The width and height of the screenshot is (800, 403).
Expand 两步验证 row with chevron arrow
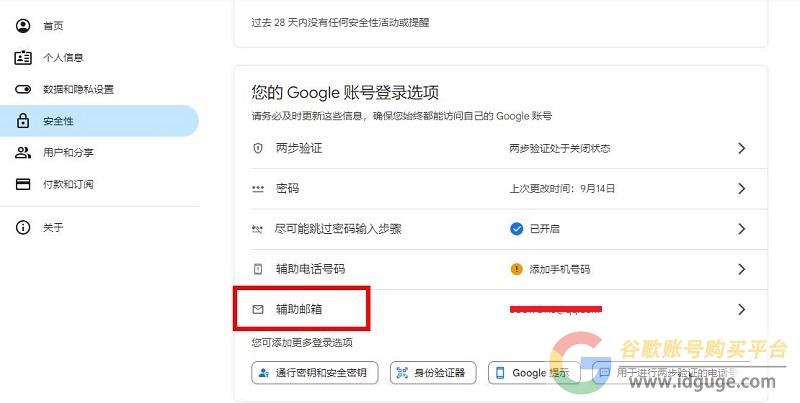[x=742, y=148]
